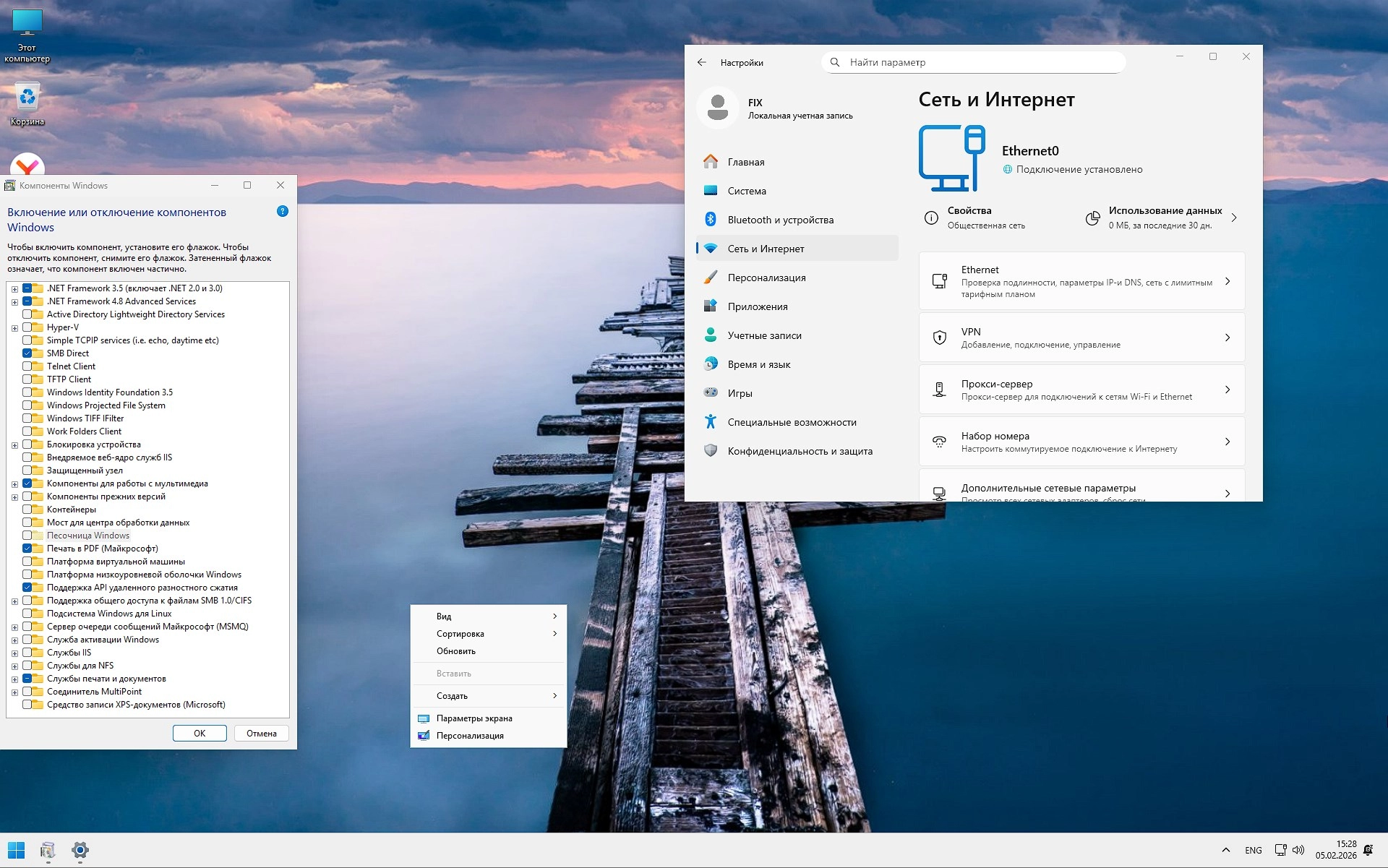
Task: Click the back arrow in Настройки window
Action: (x=701, y=63)
